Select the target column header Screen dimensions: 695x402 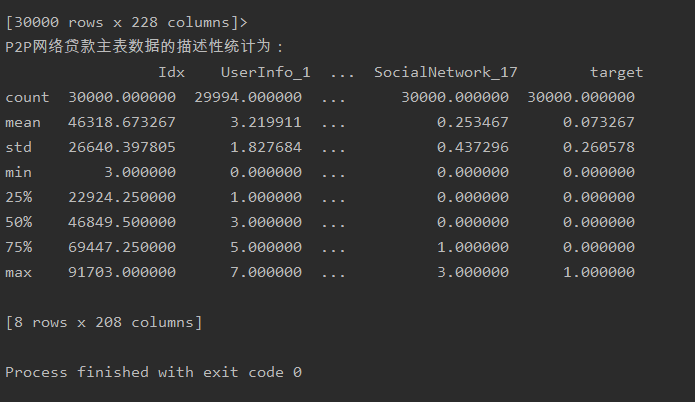[616, 72]
